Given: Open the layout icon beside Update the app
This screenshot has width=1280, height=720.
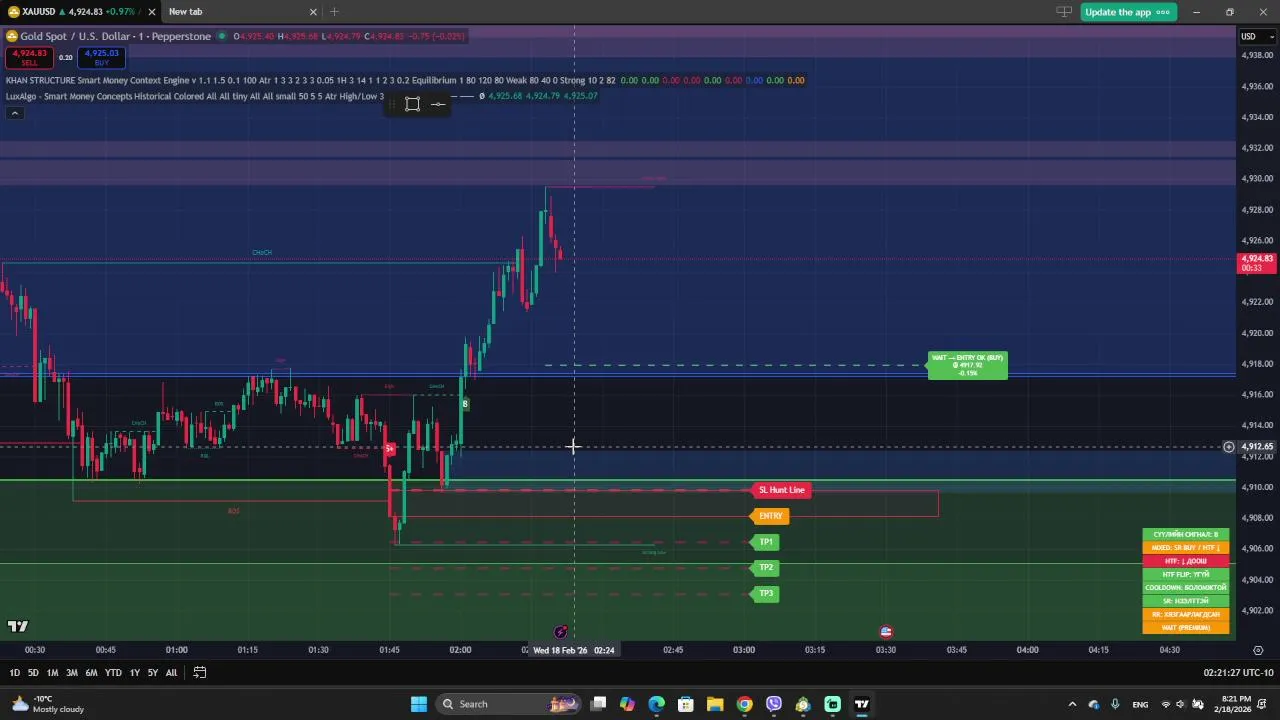Looking at the screenshot, I should click(x=1064, y=12).
